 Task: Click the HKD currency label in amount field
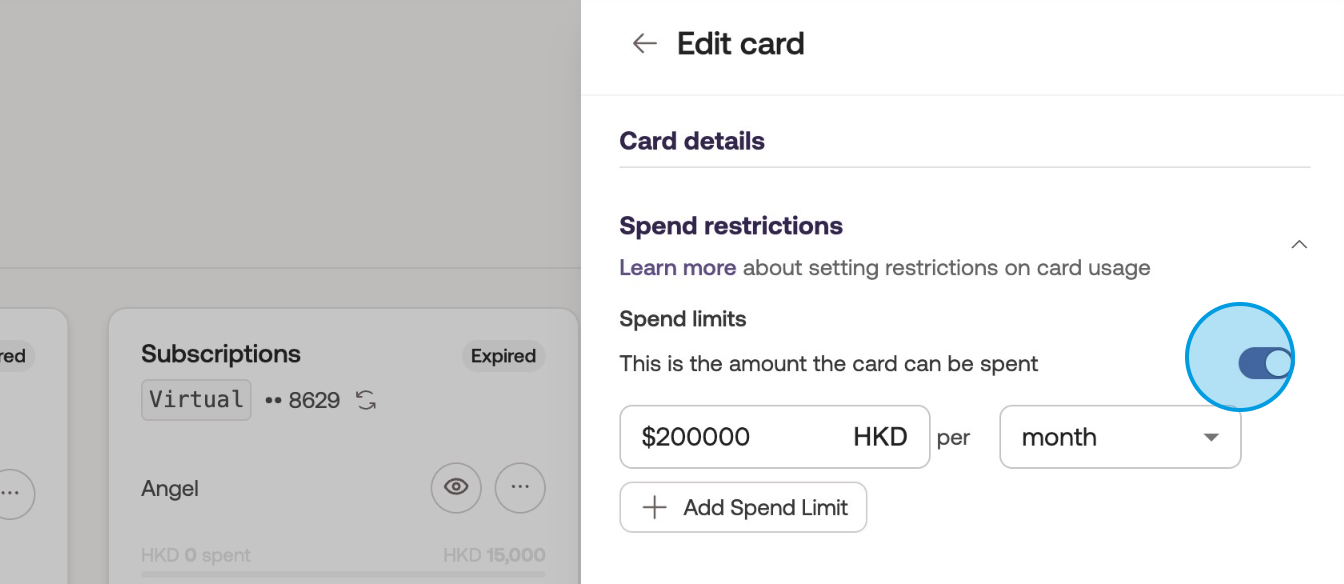click(880, 437)
